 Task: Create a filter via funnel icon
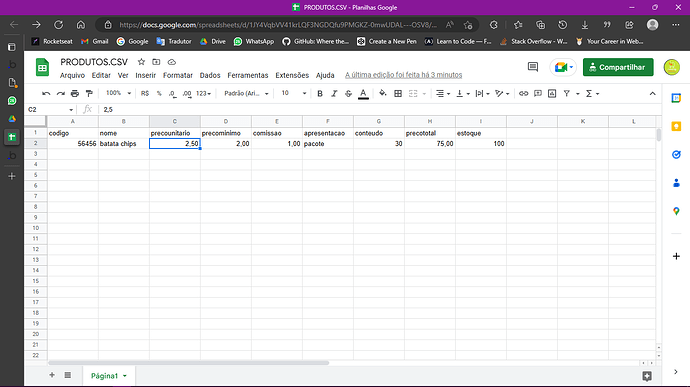click(x=567, y=93)
